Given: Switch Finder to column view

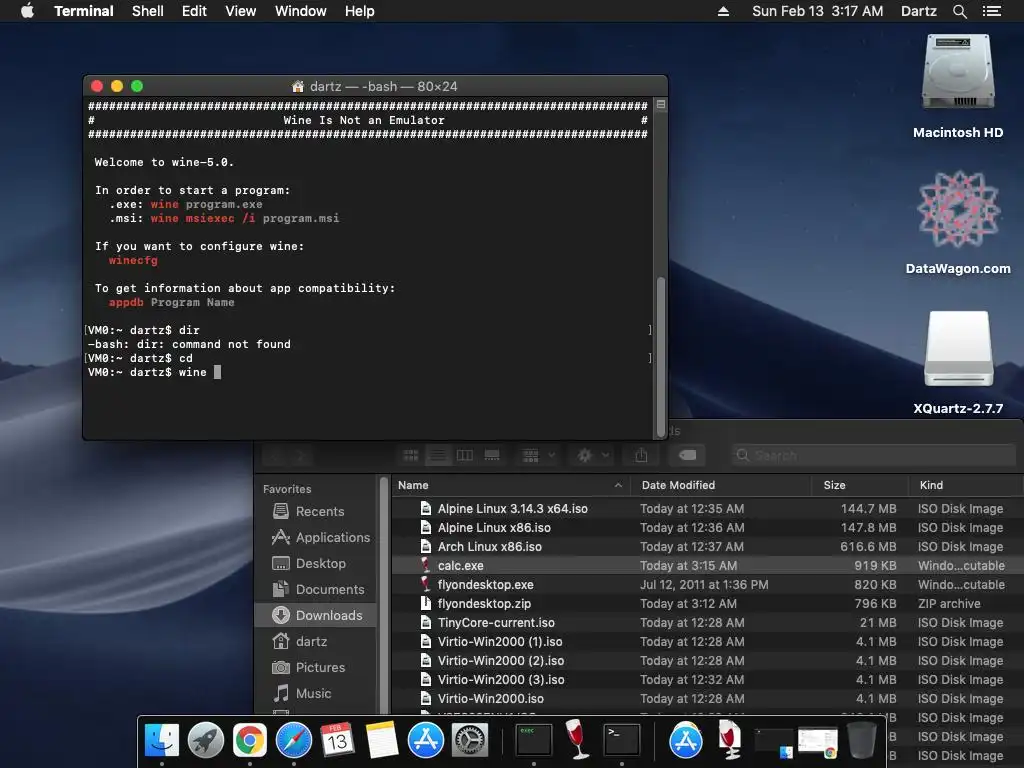Looking at the screenshot, I should point(465,455).
